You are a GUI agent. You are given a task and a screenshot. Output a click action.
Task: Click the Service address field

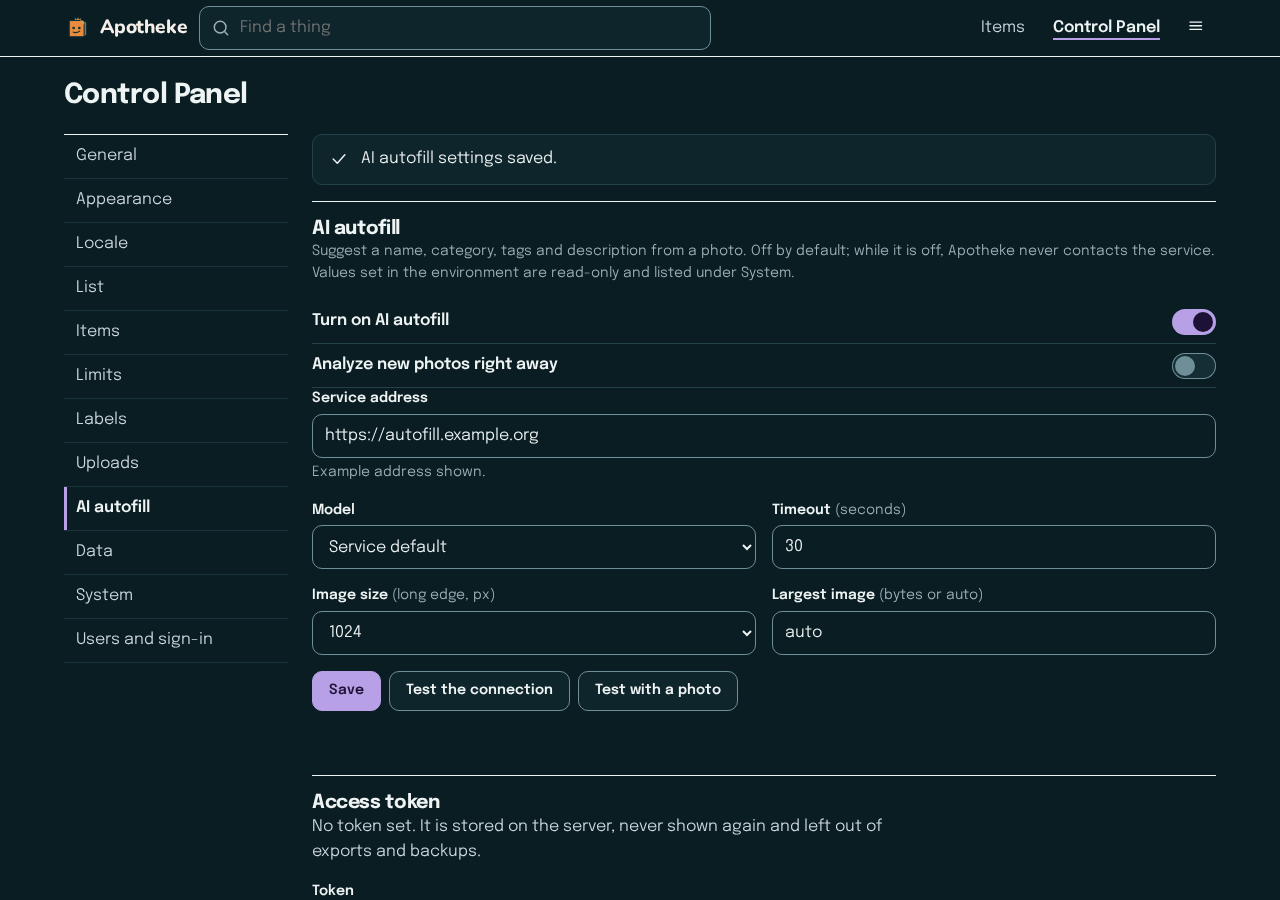click(x=764, y=436)
